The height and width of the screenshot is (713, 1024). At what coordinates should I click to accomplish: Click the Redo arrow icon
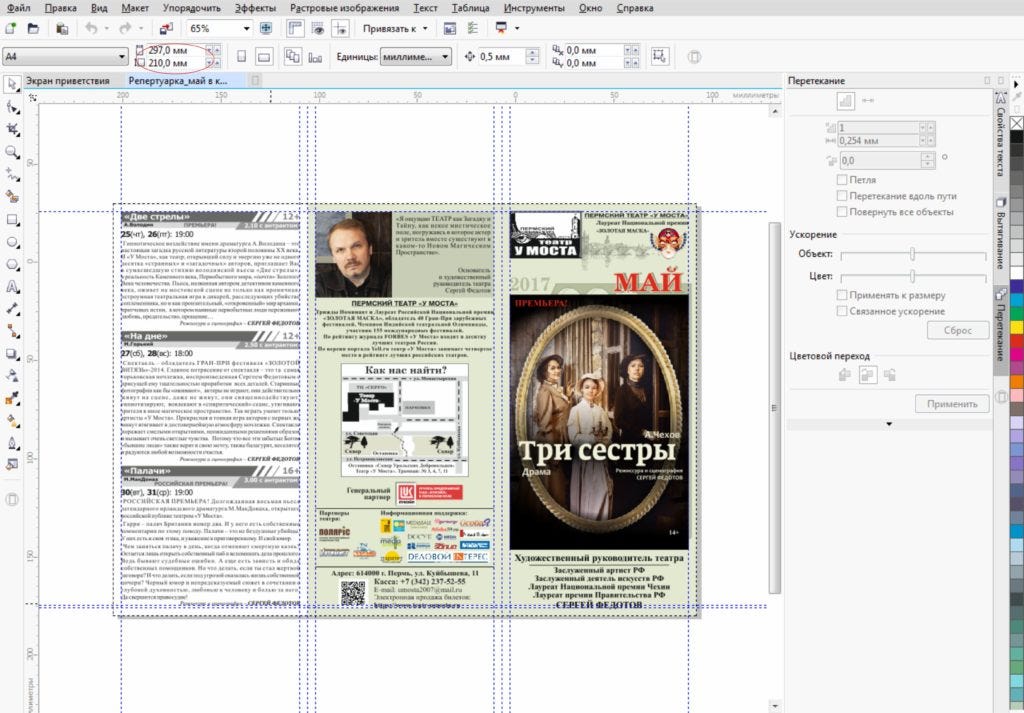125,28
